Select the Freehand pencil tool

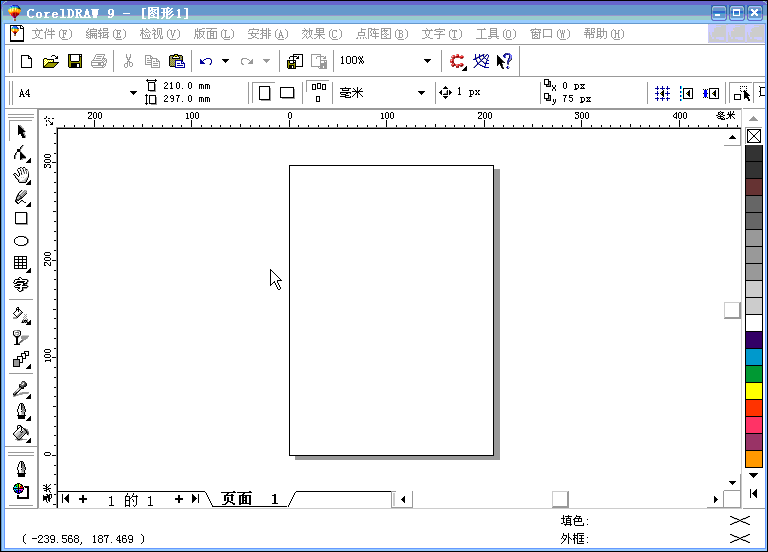click(21, 197)
